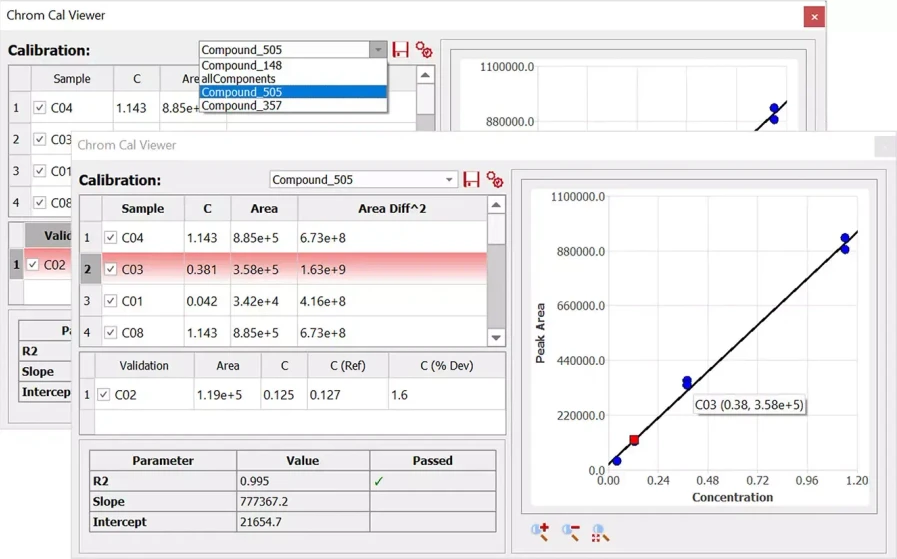Click the red validation point on chart
This screenshot has height=559, width=897.
634,440
